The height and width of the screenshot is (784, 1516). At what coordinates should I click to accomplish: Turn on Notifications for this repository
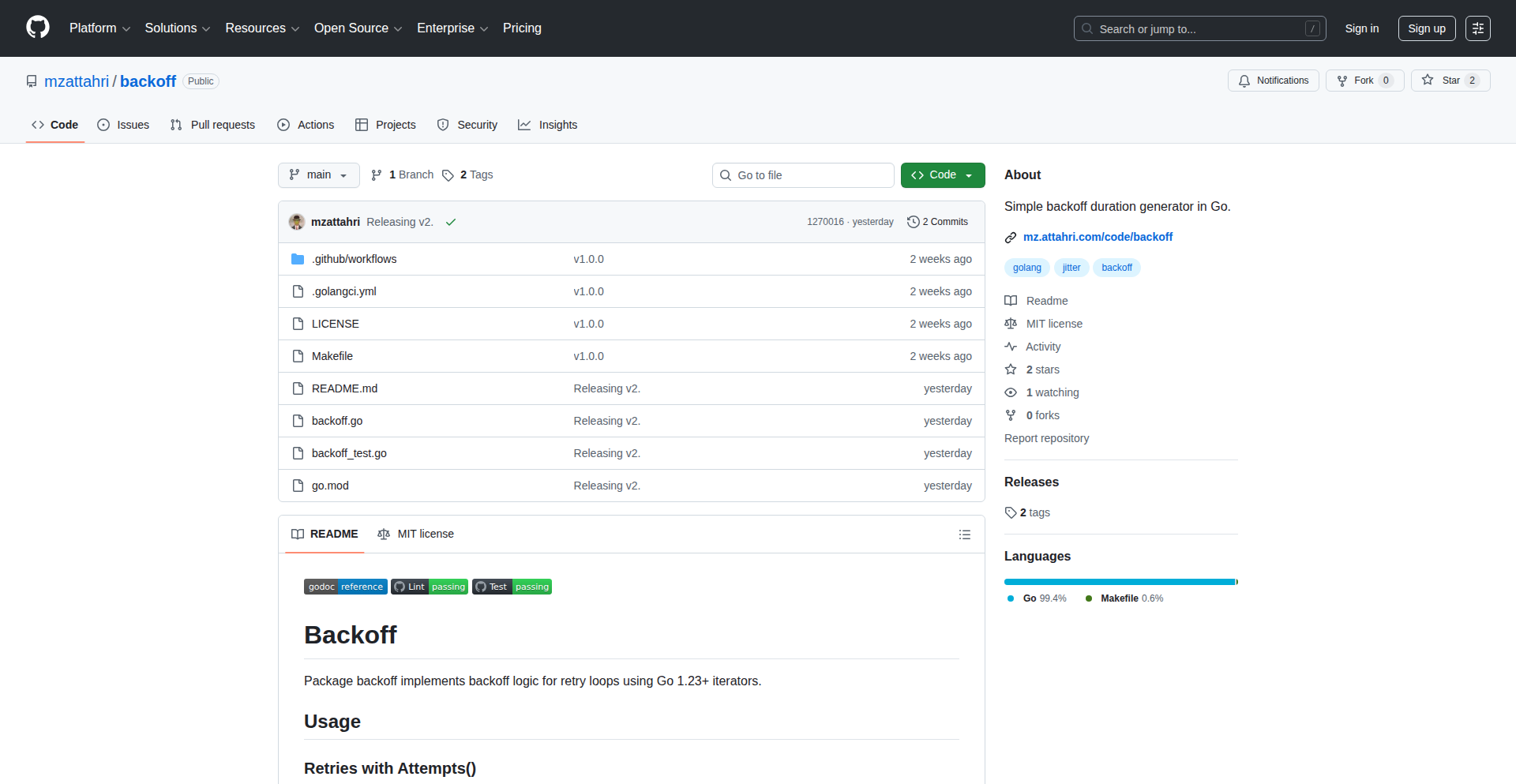pyautogui.click(x=1273, y=81)
